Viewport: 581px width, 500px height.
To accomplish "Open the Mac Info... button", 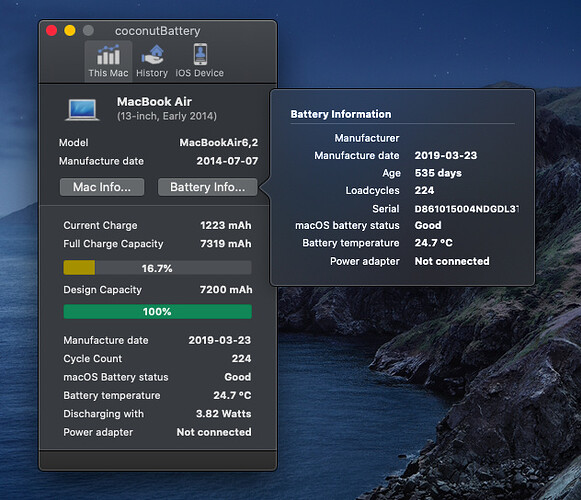I will point(102,187).
